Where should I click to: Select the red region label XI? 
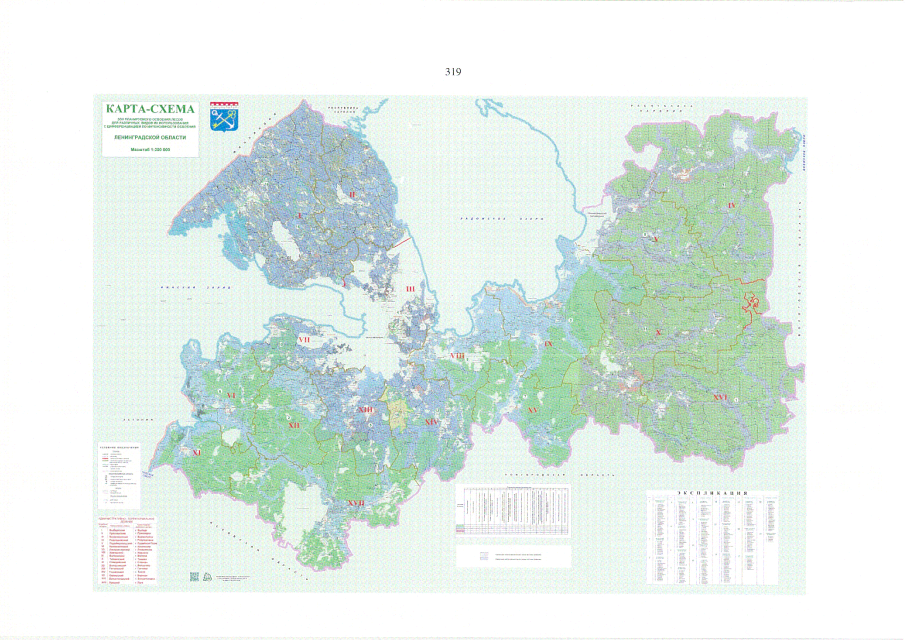(x=196, y=453)
